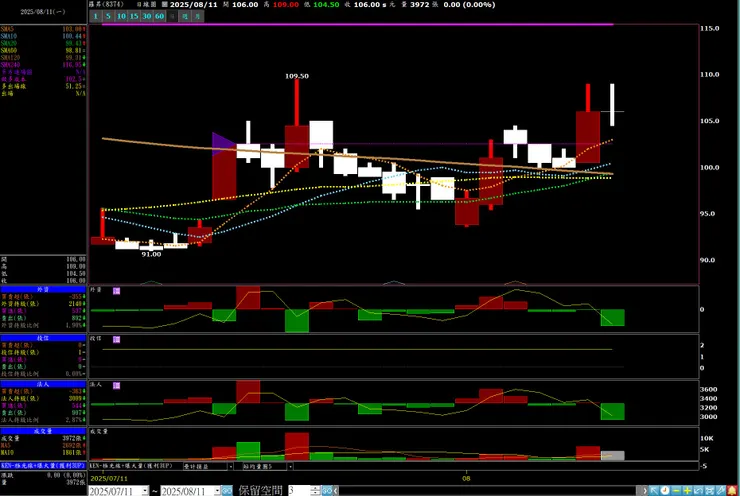The width and height of the screenshot is (740, 496).
Task: Click the highlighted KEN strategy label at left
Action: pyautogui.click(x=43, y=466)
